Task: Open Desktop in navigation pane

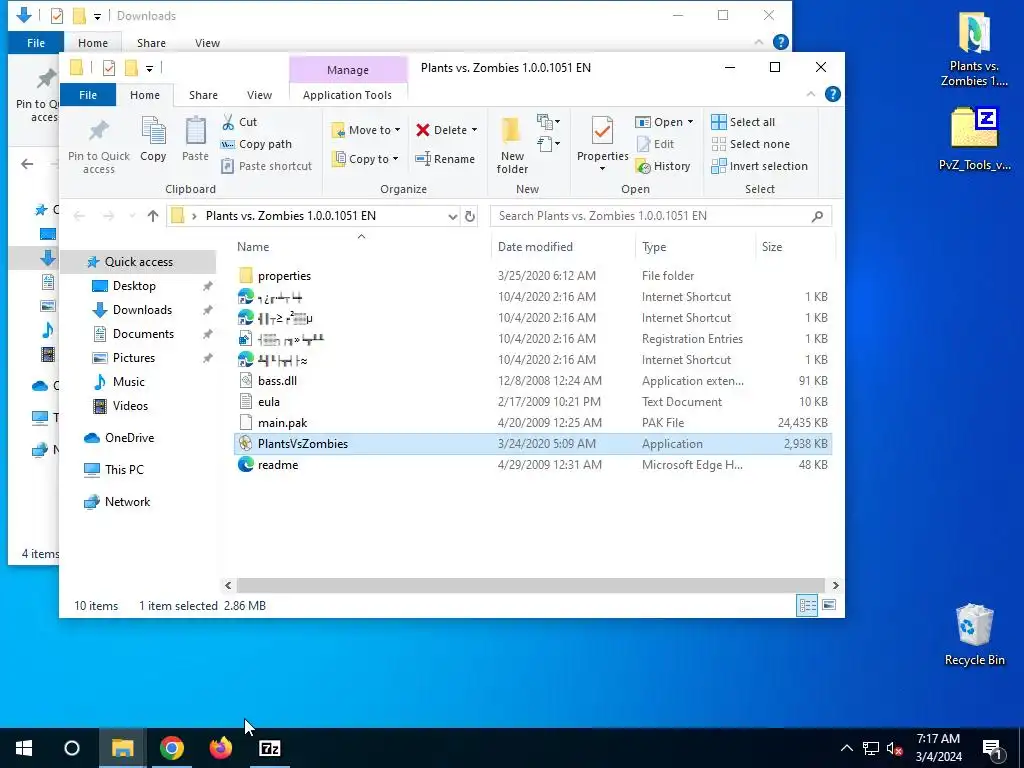Action: [x=134, y=286]
